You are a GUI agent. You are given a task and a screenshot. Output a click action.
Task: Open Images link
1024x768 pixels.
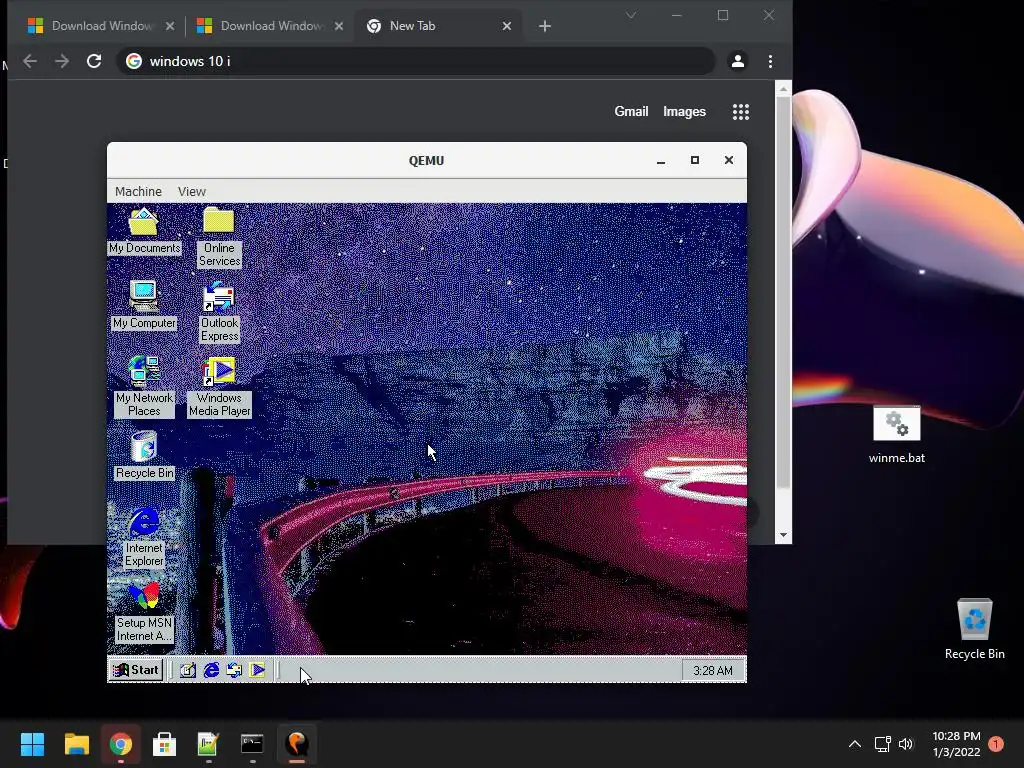tap(684, 112)
